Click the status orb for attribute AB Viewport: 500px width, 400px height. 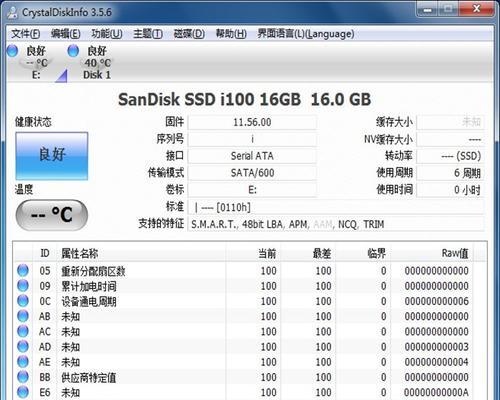pyautogui.click(x=23, y=316)
